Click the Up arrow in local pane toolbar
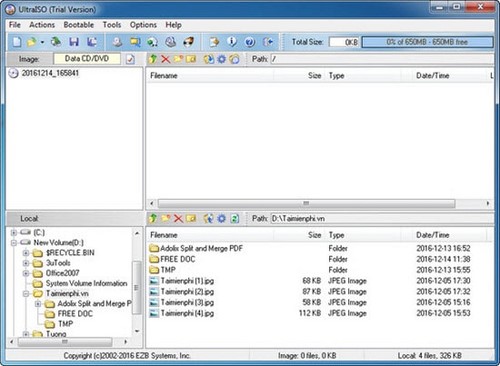This screenshot has height=366, width=500. 153,218
